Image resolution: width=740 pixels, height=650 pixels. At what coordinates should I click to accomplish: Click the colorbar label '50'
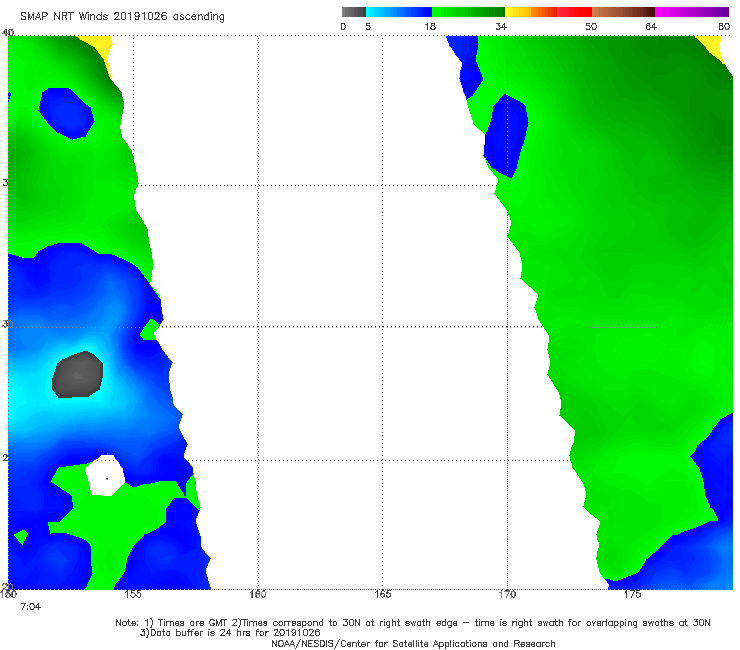591,27
